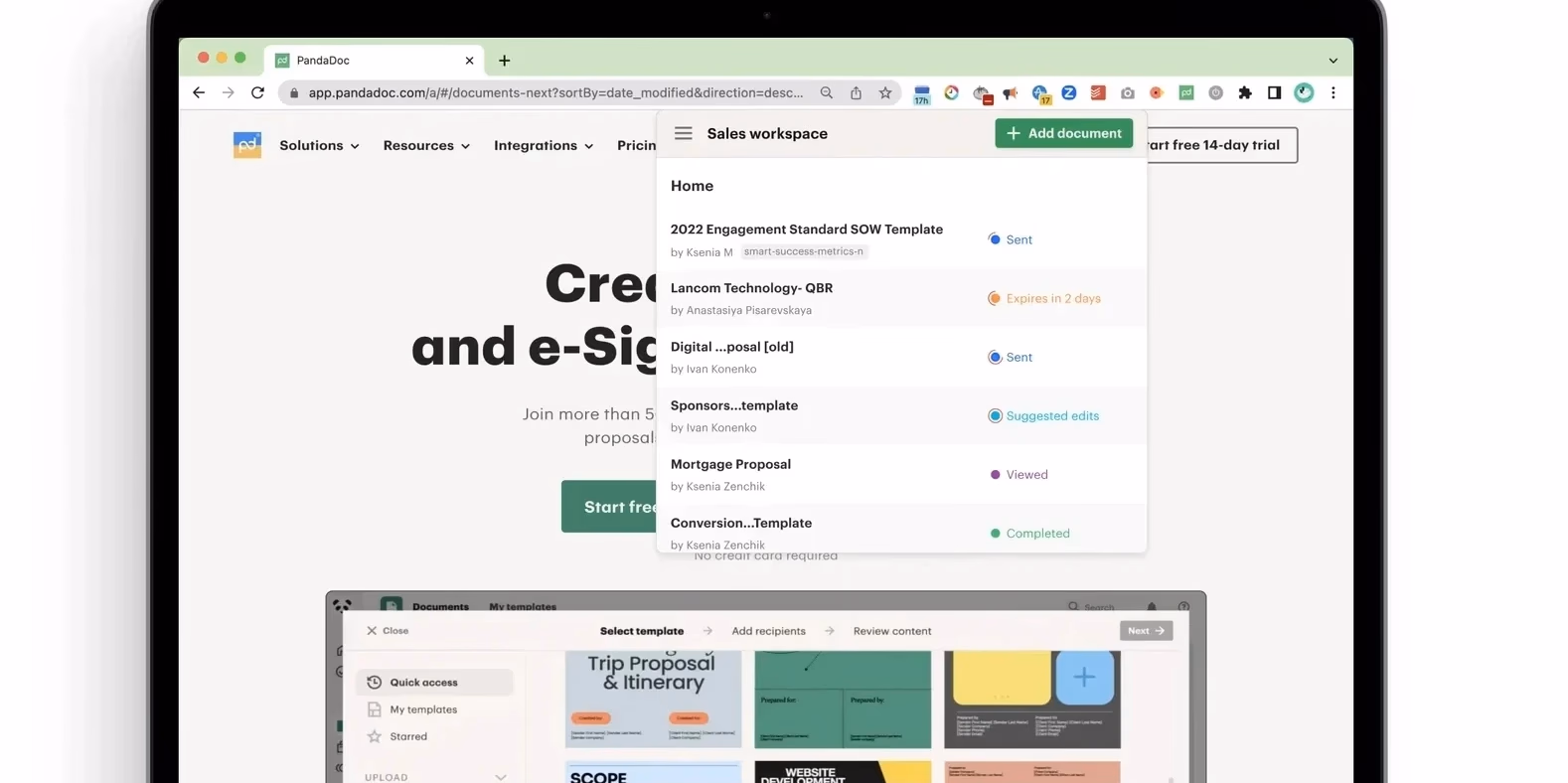Open the Lancom Technology- QBR document
1568x783 pixels.
pos(751,288)
